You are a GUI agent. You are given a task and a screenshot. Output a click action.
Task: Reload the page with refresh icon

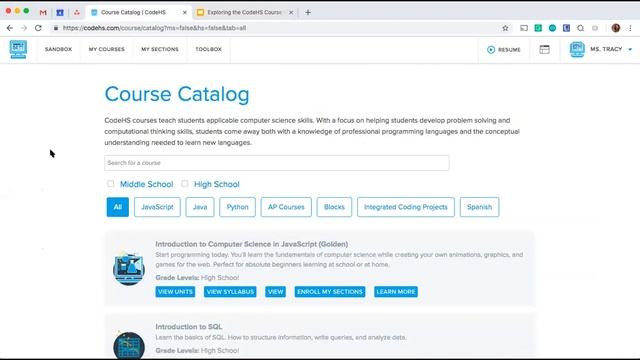coord(38,28)
